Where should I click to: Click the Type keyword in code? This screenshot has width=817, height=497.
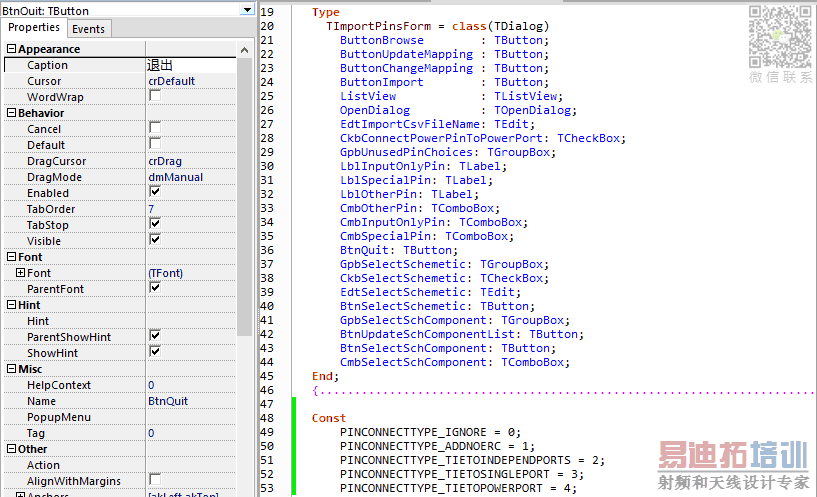tap(326, 12)
